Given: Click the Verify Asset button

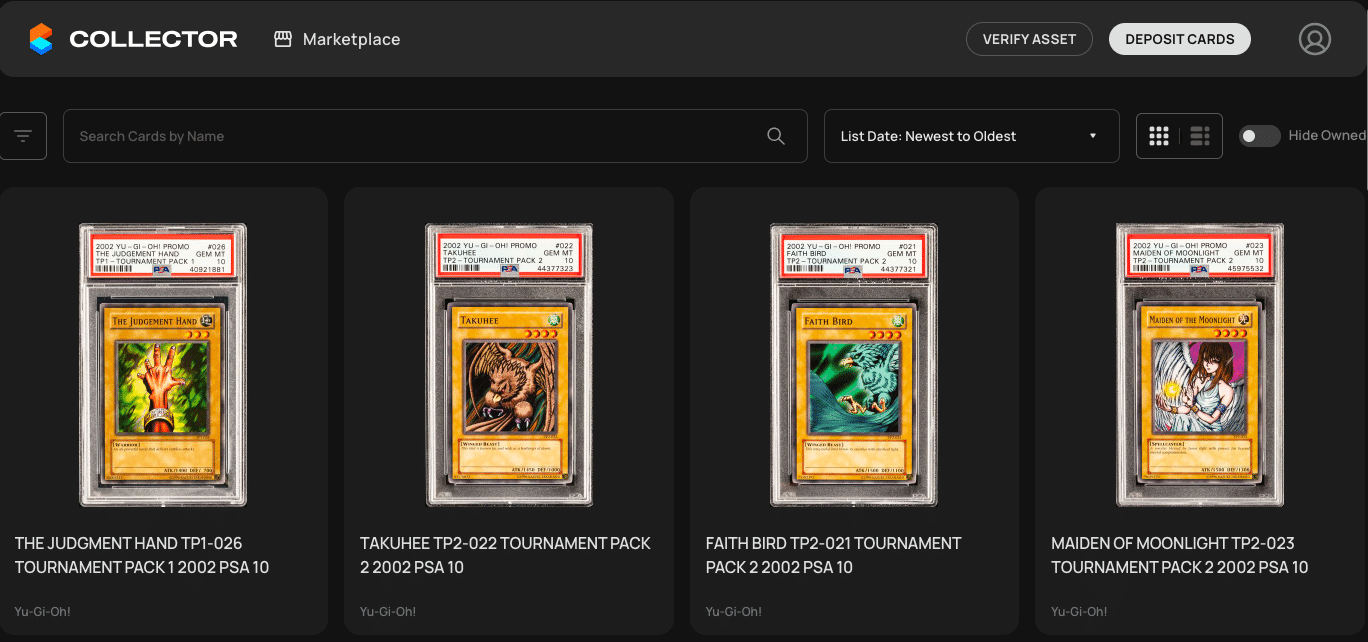Looking at the screenshot, I should coord(1029,39).
